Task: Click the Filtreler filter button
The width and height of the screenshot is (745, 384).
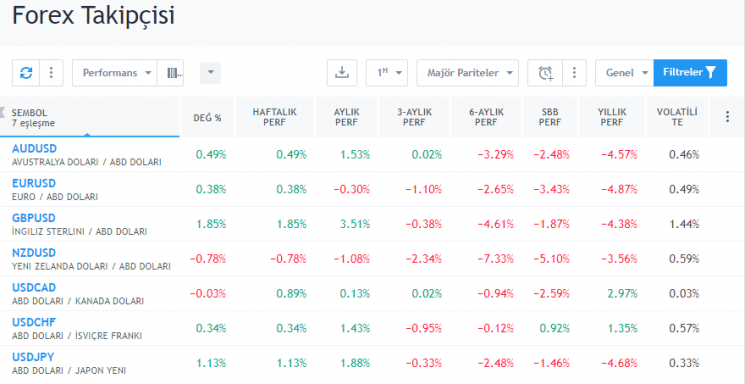Action: 690,73
